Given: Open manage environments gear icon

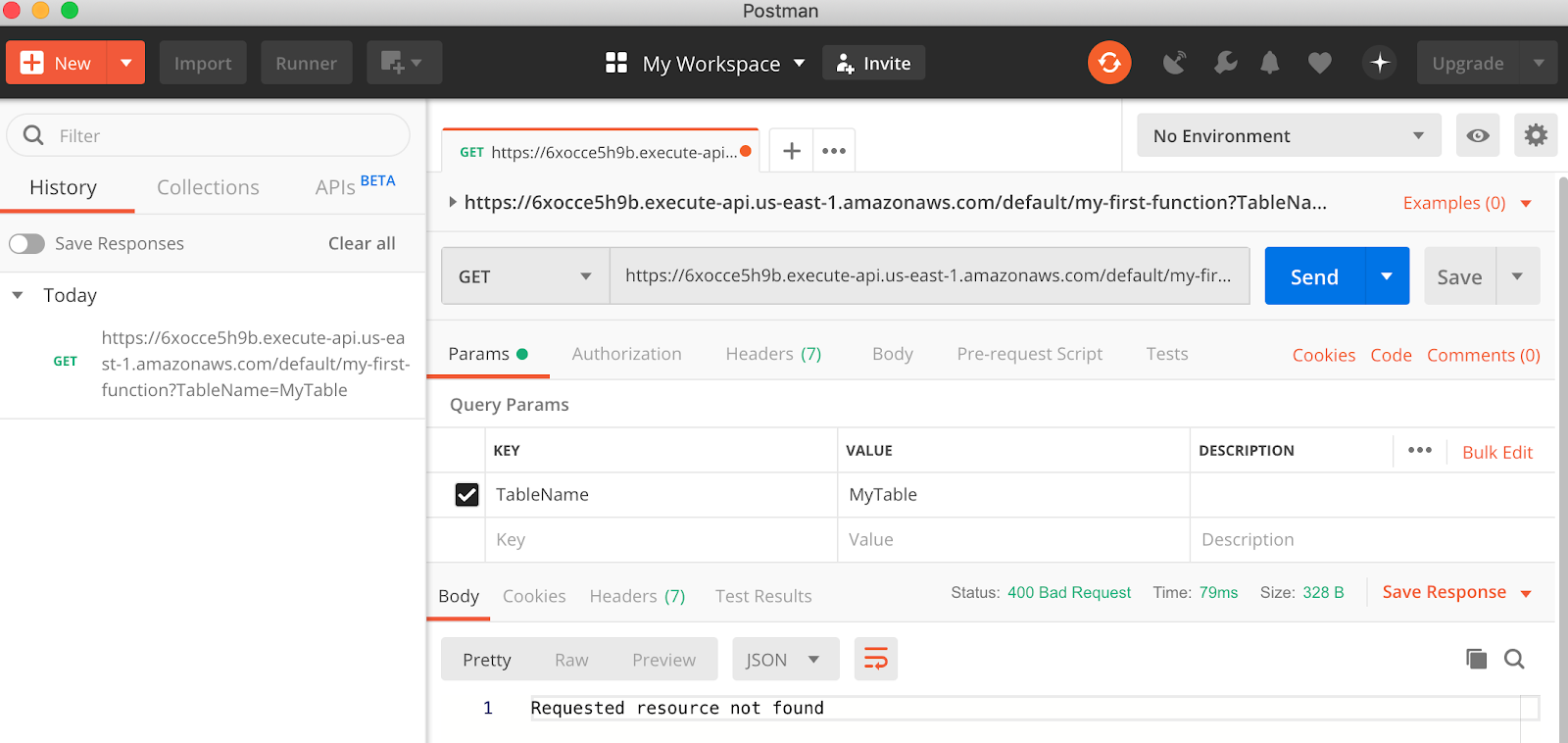Looking at the screenshot, I should click(x=1536, y=135).
